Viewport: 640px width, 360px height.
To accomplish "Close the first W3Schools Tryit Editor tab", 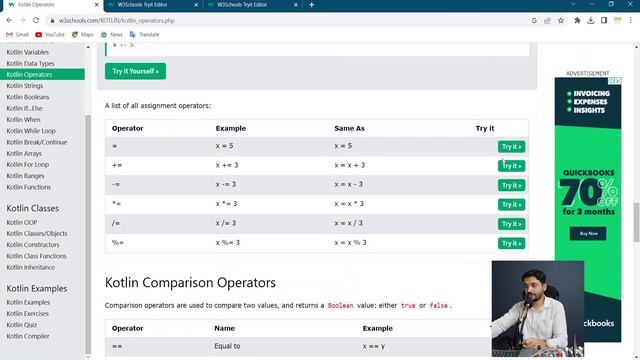I will [x=196, y=5].
